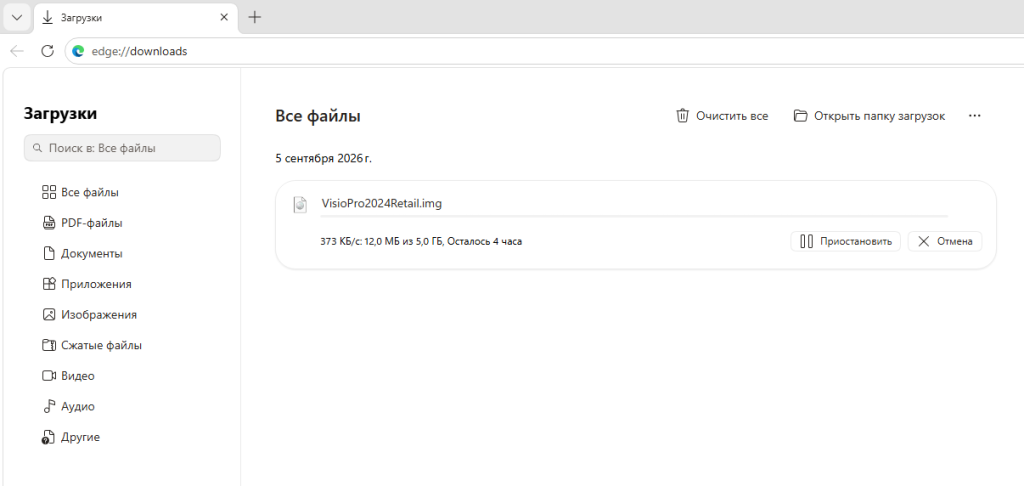Select Приложения category

pos(87,284)
